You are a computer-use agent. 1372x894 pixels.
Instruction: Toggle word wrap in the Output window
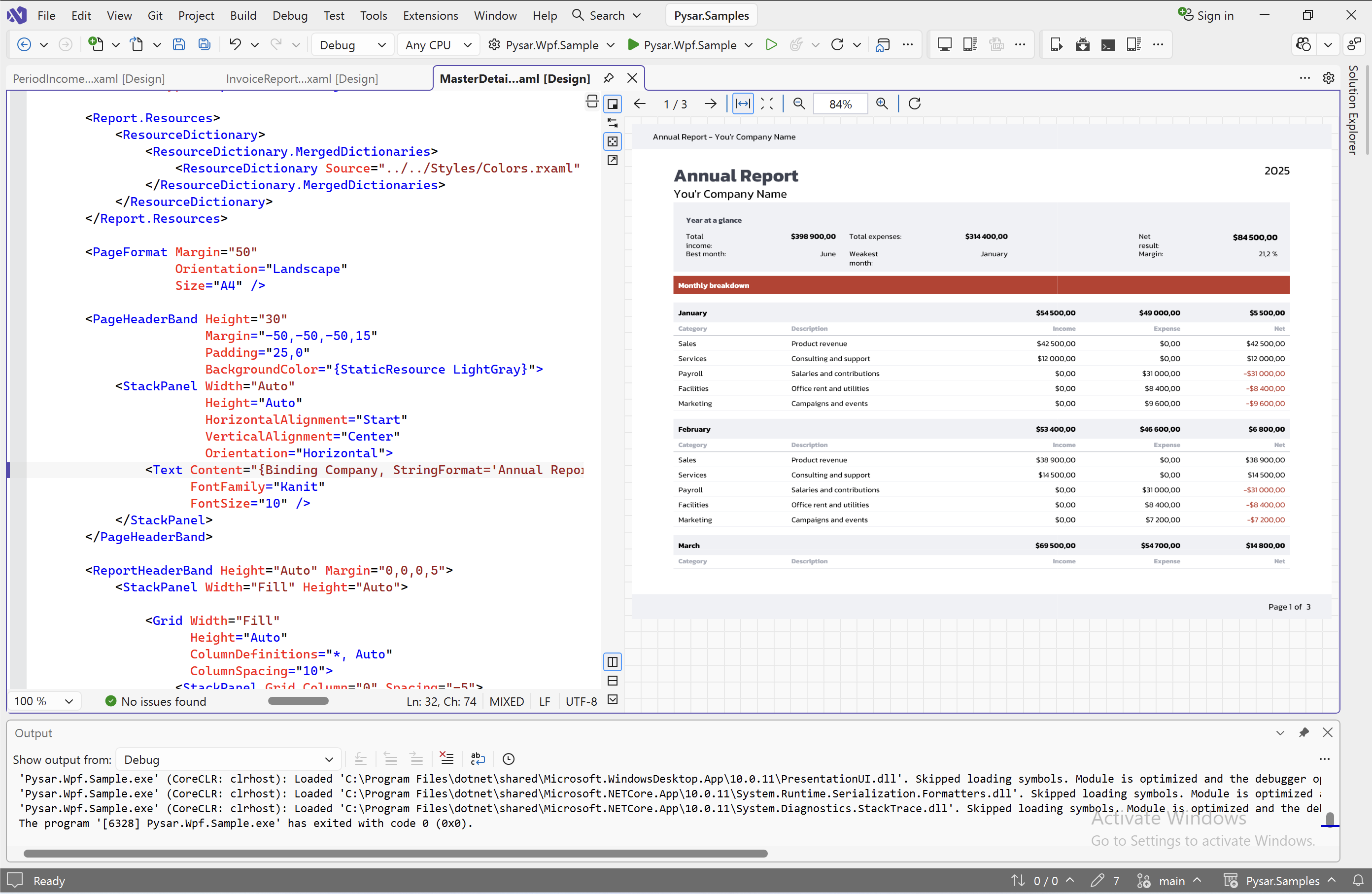tap(478, 758)
